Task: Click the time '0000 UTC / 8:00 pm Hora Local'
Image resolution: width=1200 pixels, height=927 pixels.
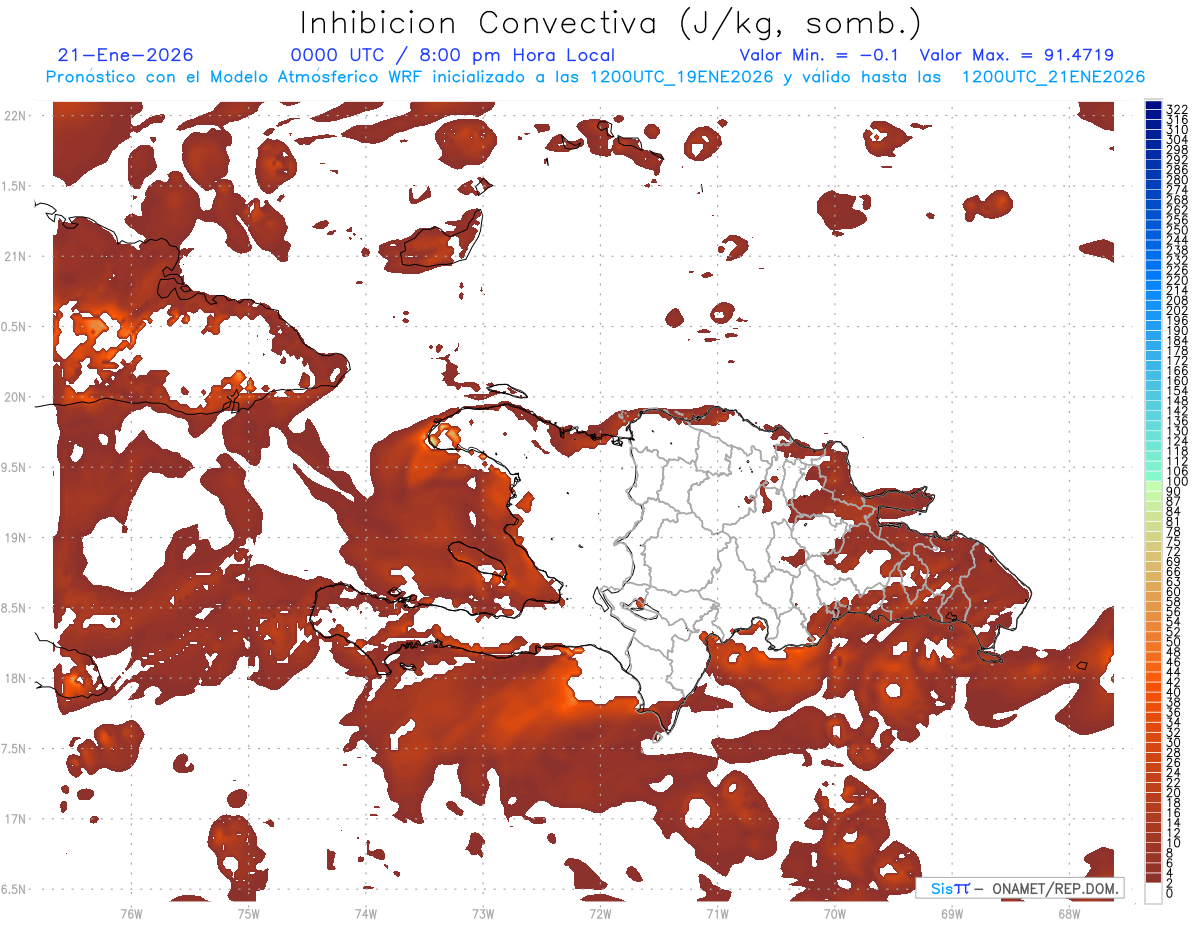Action: pyautogui.click(x=452, y=56)
